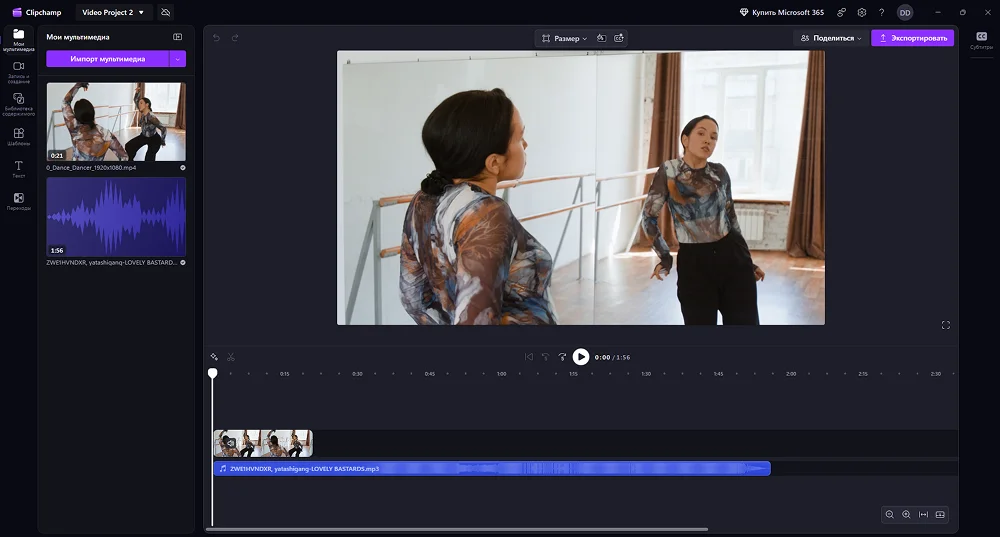Select the LOVELY BASTARDS.mp3 audio clip on timeline
This screenshot has height=537, width=1000.
click(x=492, y=469)
